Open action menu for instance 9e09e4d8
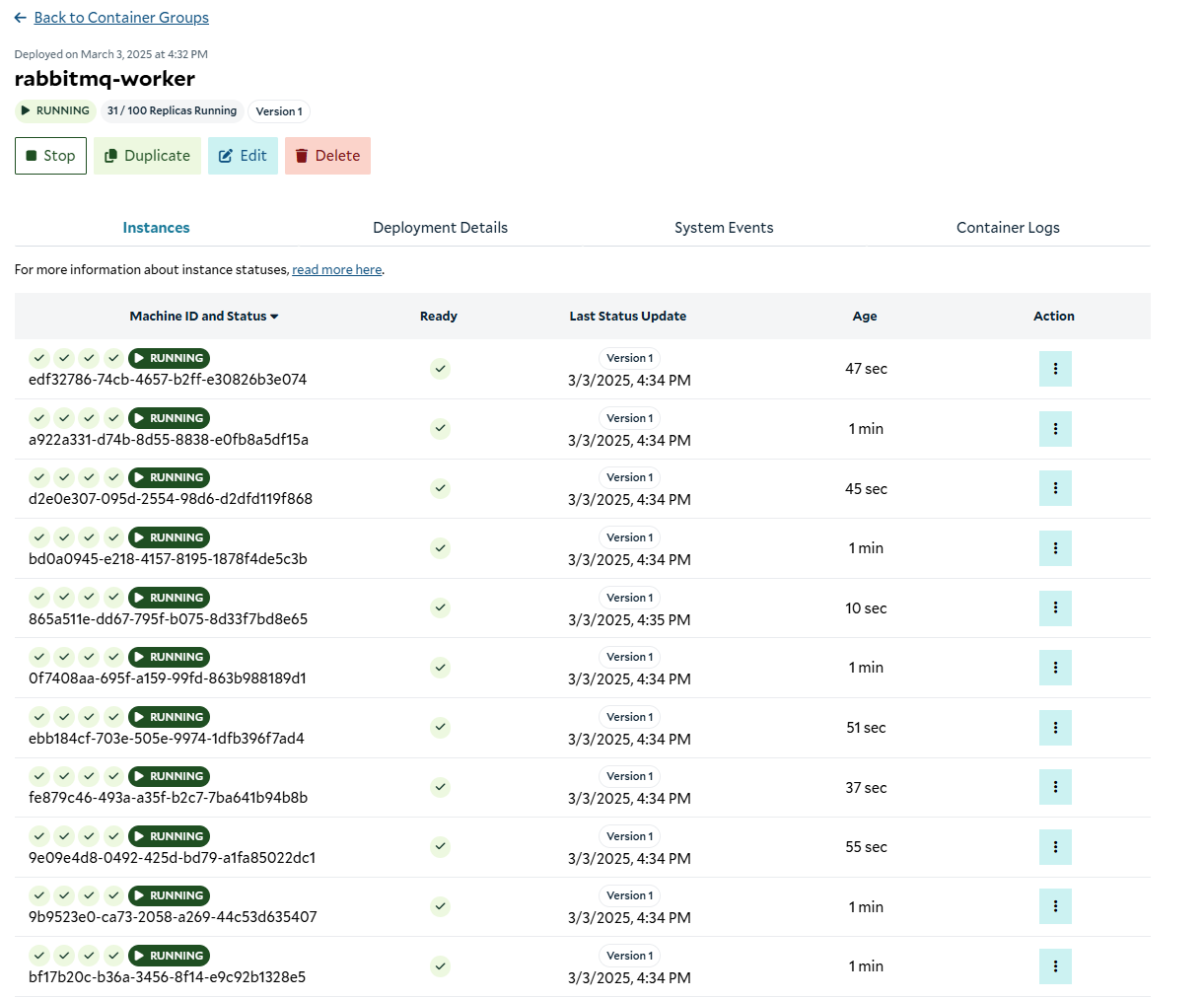The image size is (1204, 999). coord(1055,847)
